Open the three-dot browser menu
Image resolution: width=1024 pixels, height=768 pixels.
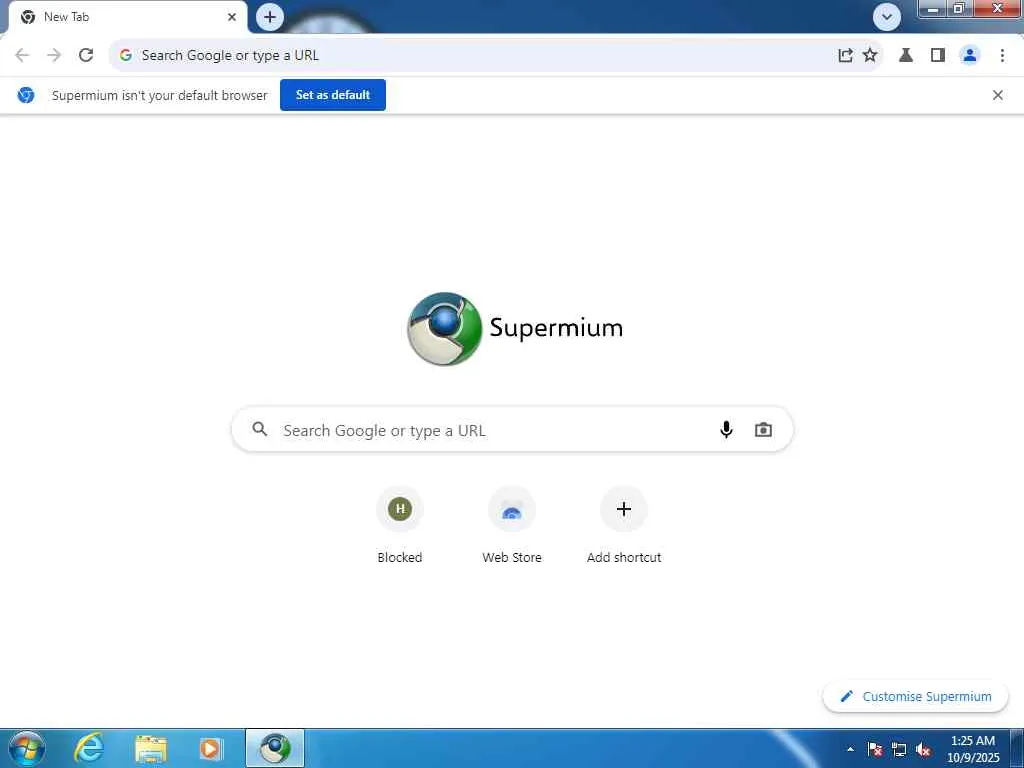(x=1002, y=56)
